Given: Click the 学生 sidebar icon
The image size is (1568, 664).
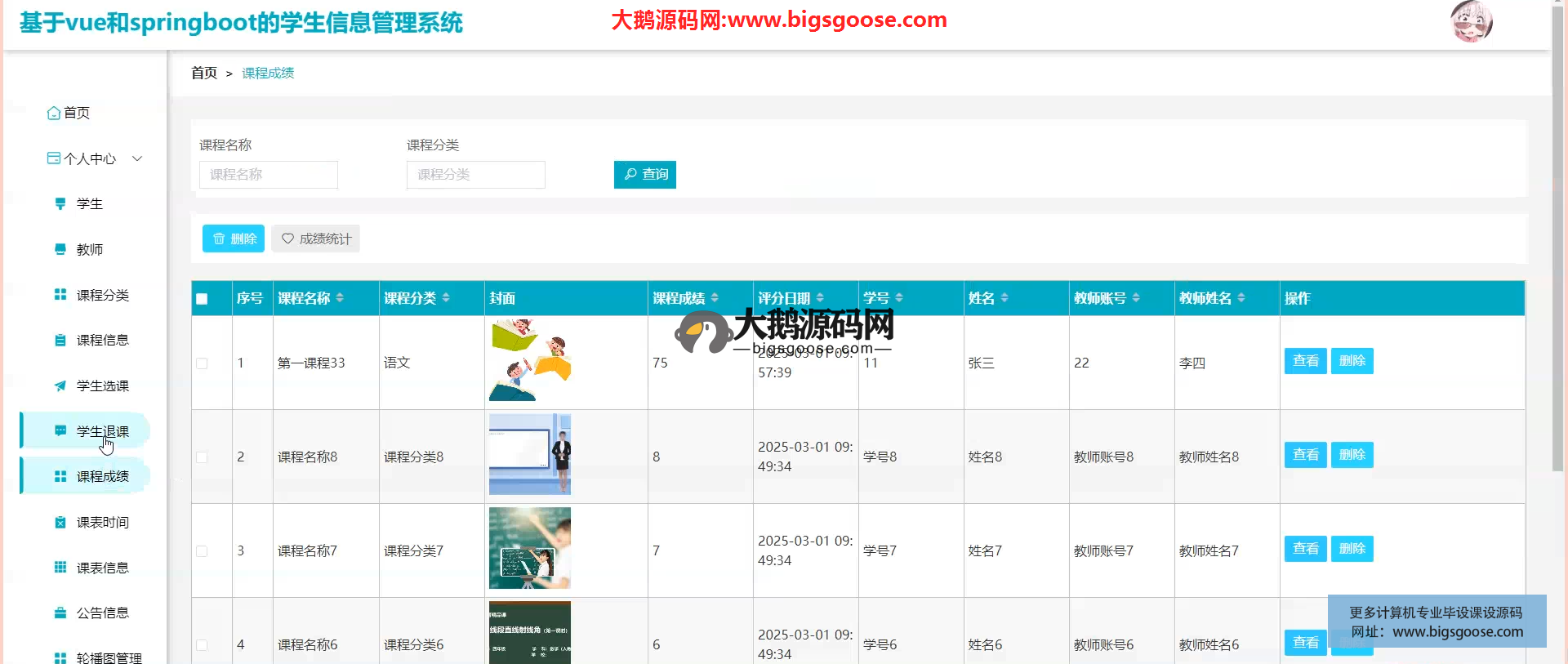Looking at the screenshot, I should [60, 203].
